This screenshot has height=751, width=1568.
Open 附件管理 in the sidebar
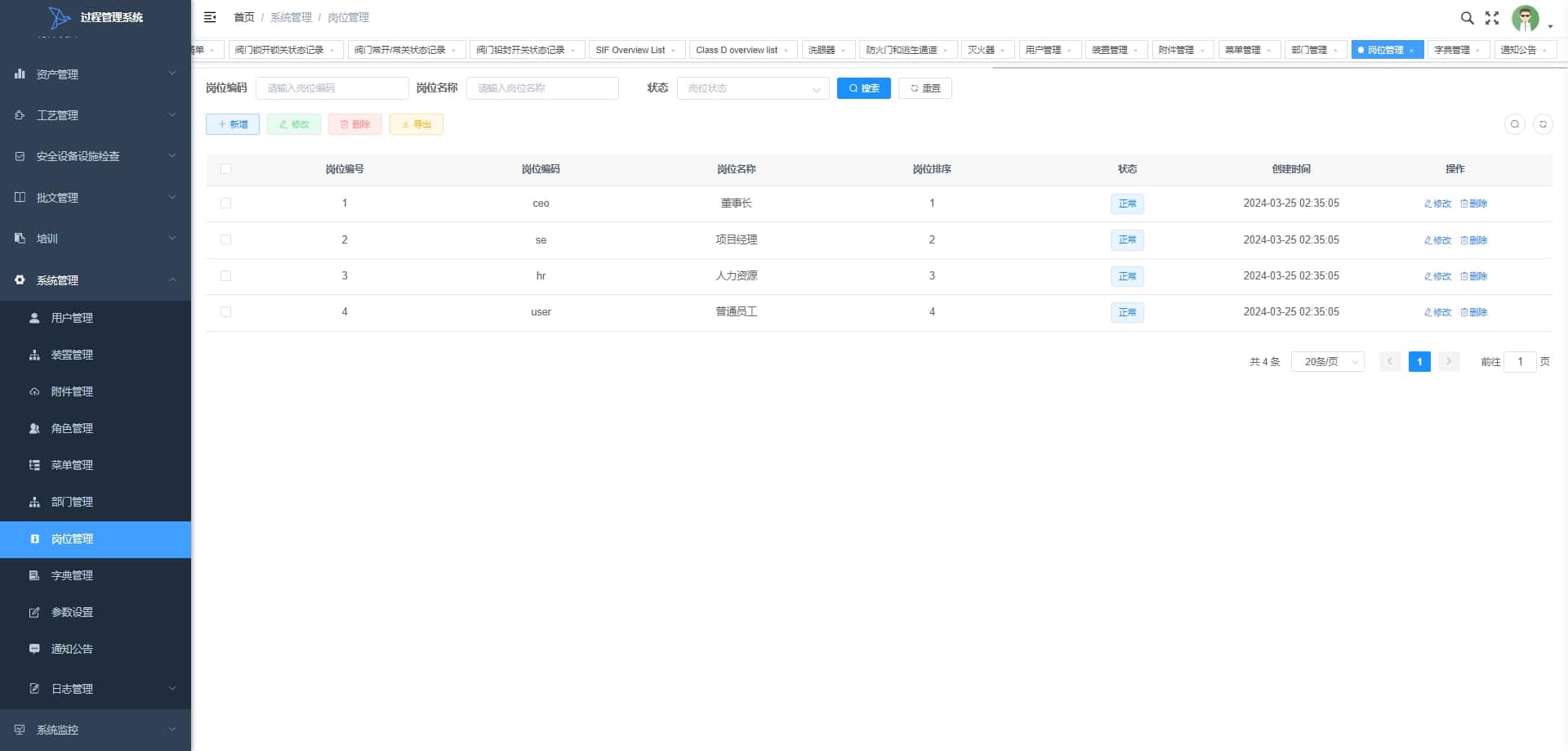(96, 391)
